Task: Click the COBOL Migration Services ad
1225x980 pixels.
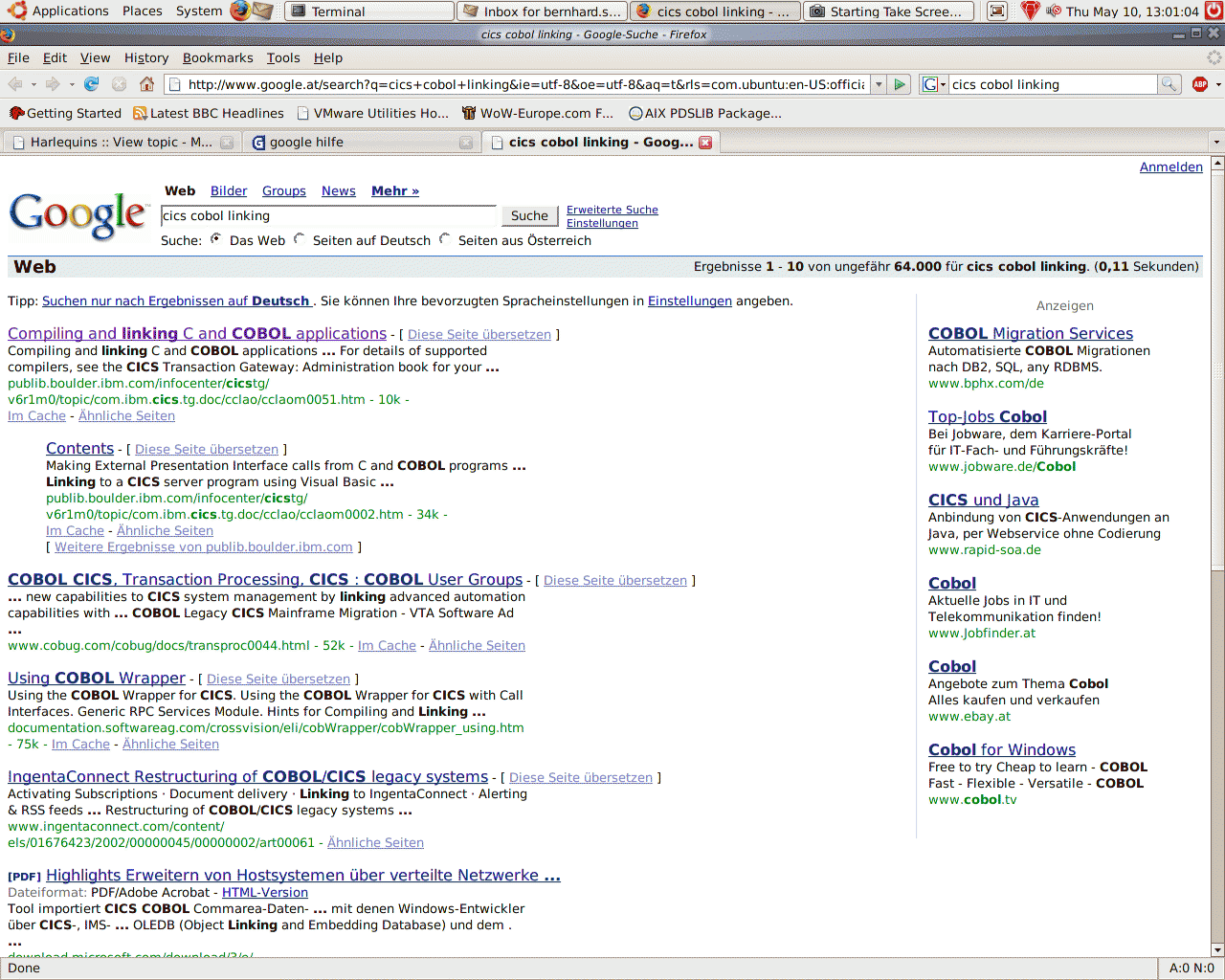Action: 1031,333
